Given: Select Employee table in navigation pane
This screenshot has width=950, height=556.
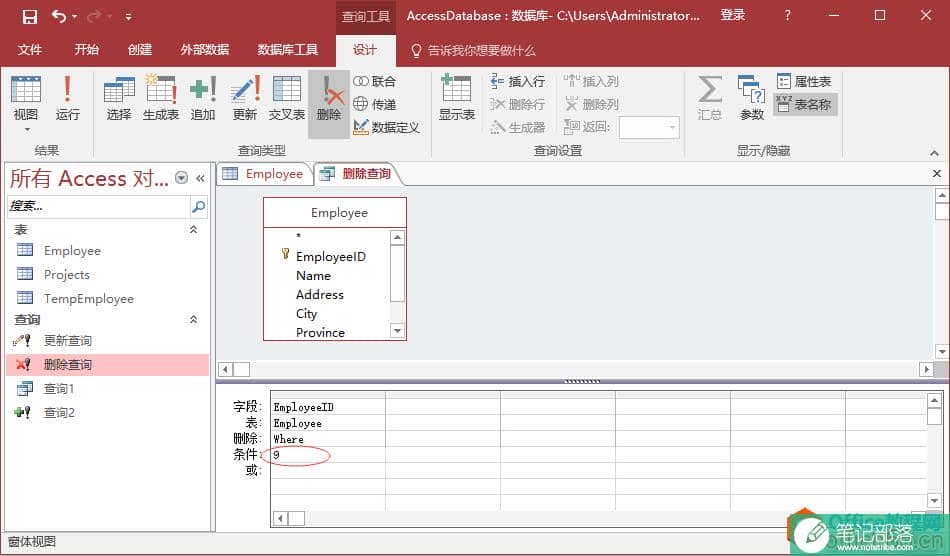Looking at the screenshot, I should click(107, 251).
